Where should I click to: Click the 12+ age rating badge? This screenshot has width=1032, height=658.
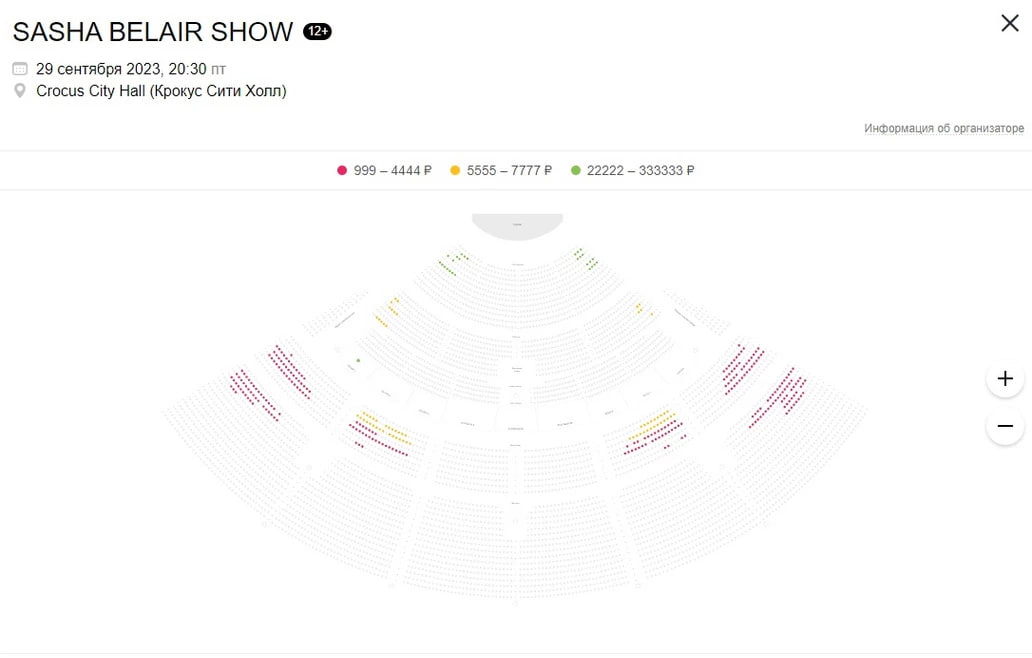pyautogui.click(x=317, y=31)
